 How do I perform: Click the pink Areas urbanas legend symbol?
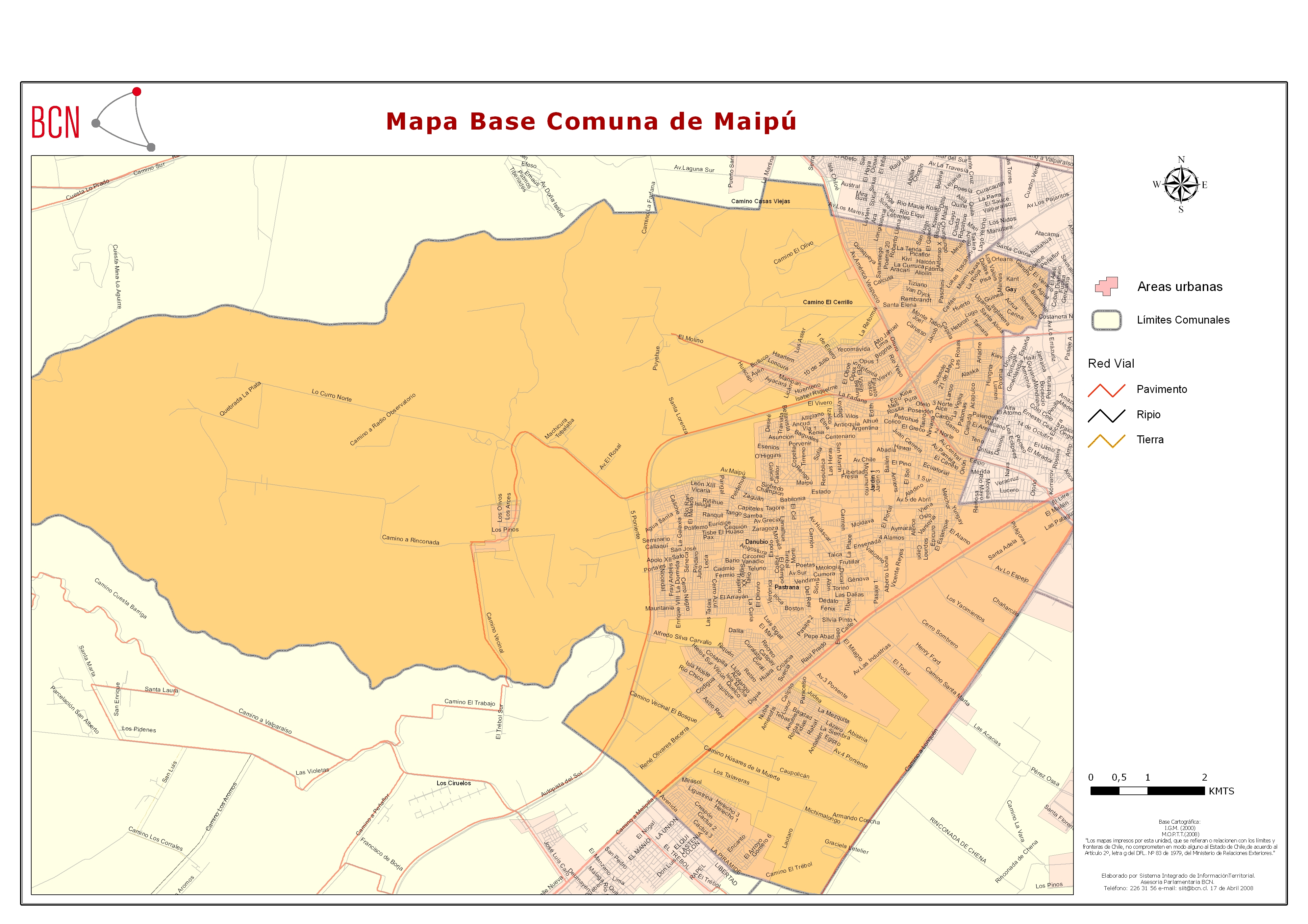[1106, 286]
